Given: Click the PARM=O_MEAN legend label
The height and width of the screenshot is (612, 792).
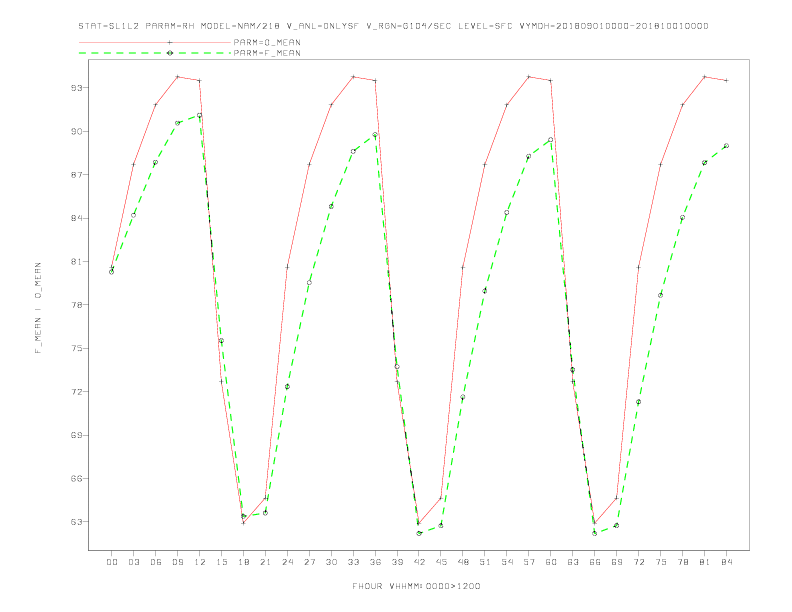Looking at the screenshot, I should click(267, 42).
